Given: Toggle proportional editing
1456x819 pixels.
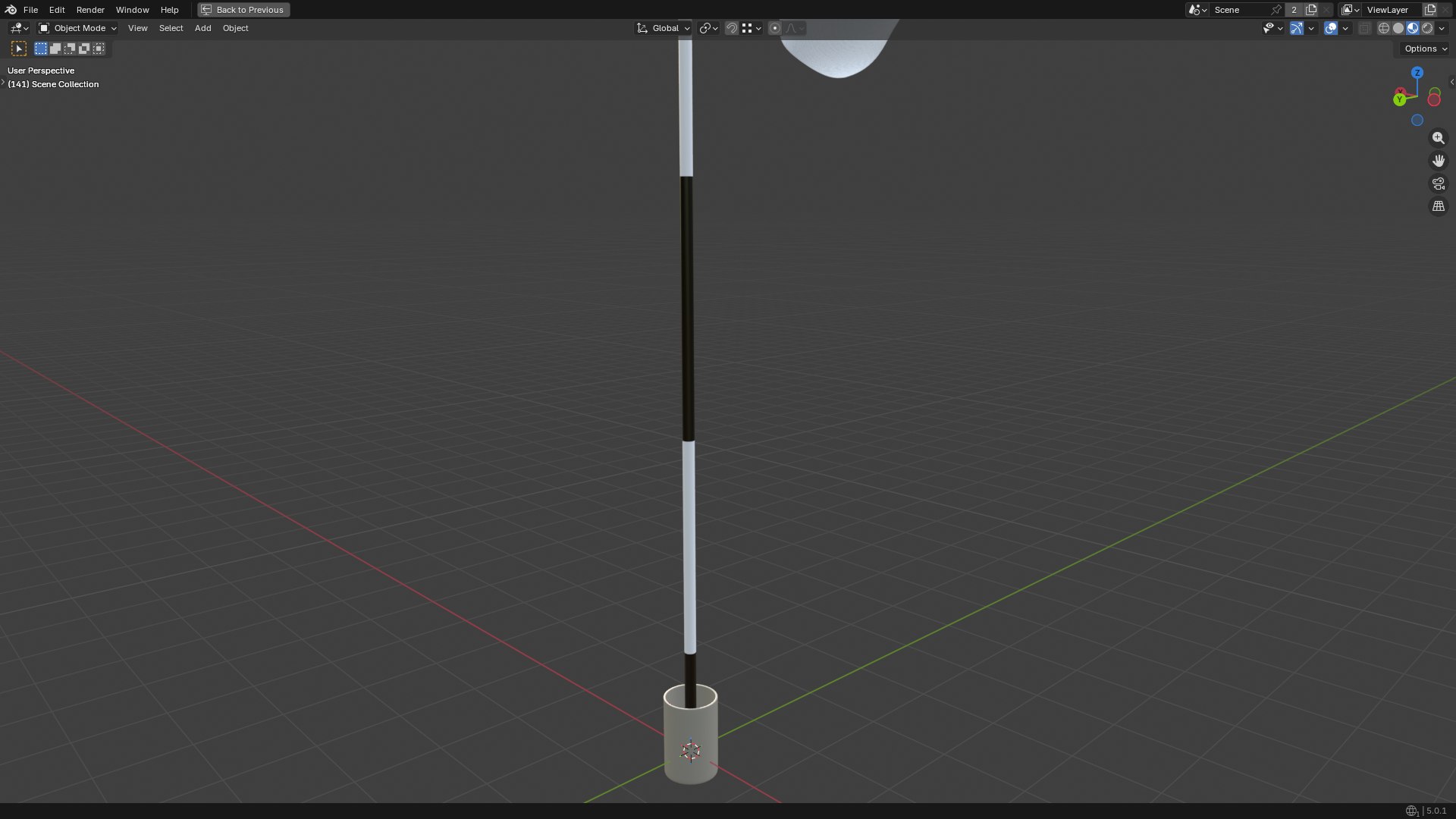Looking at the screenshot, I should (x=774, y=28).
